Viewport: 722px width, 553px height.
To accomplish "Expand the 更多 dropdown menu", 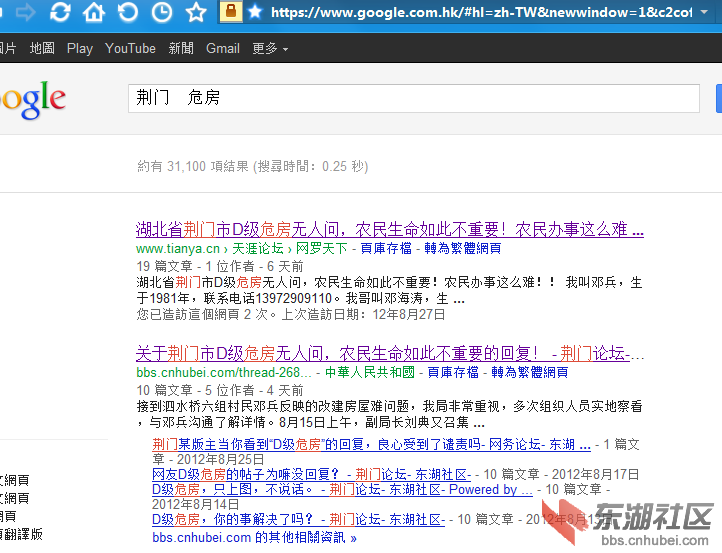I will click(270, 48).
